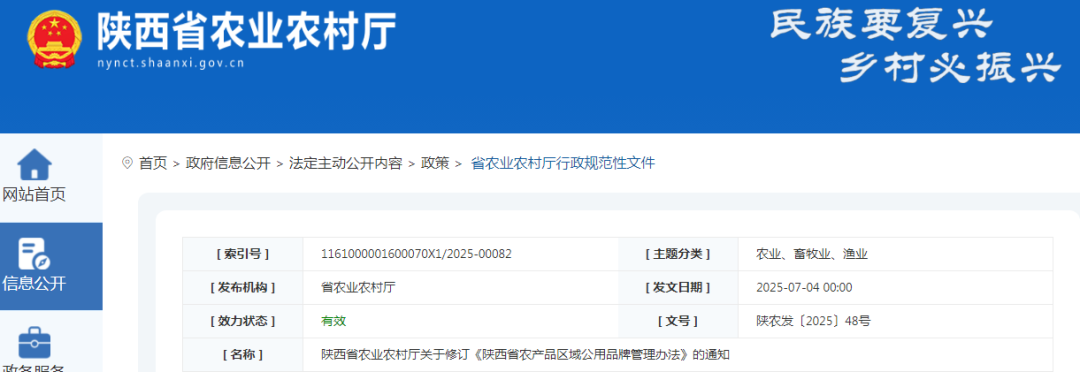Click the 民族要复兴 slogan banner
1080x372 pixels.
pos(882,25)
